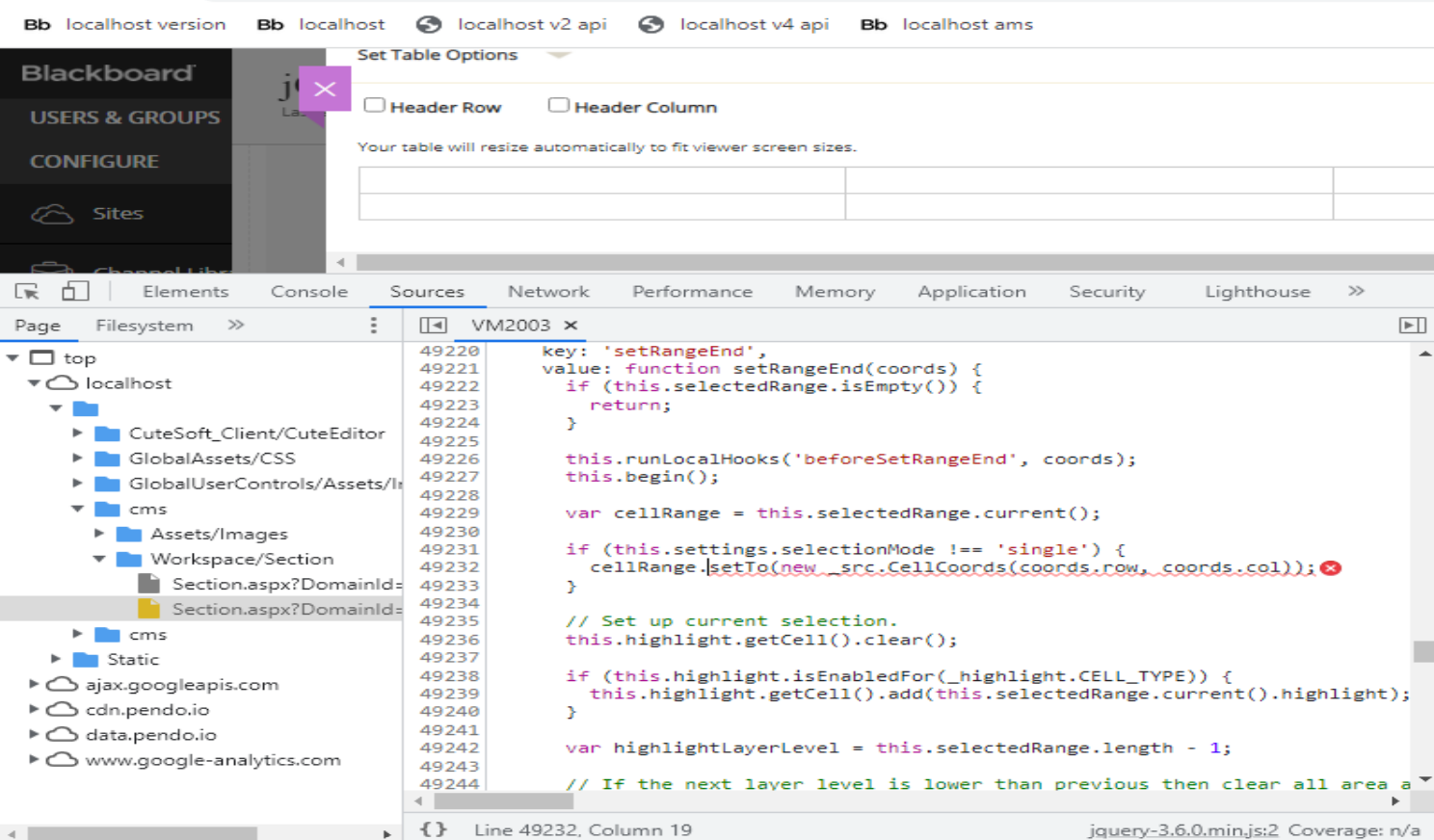Click the inspect element picker icon
1434x840 pixels.
[27, 291]
